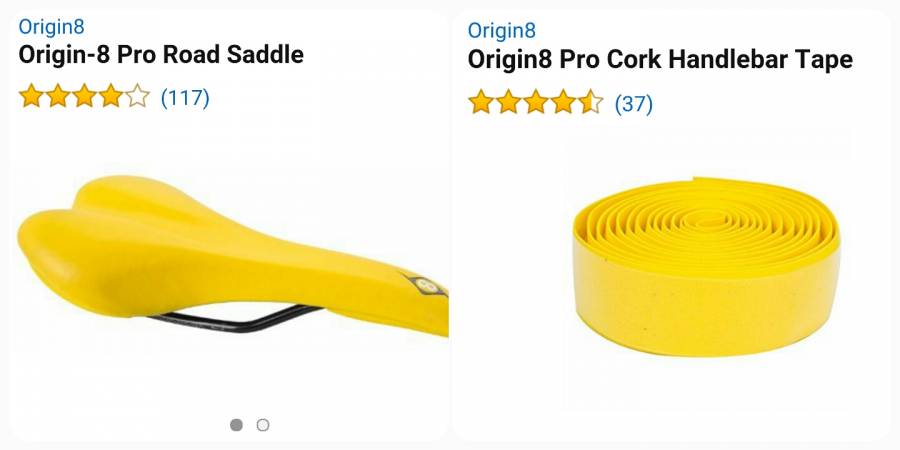View the 117 reviews for the saddle
This screenshot has width=900, height=450.
[x=185, y=98]
